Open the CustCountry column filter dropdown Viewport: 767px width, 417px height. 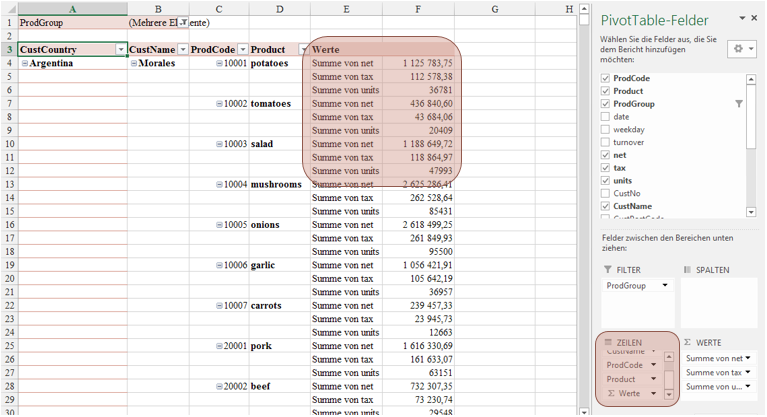[121, 50]
